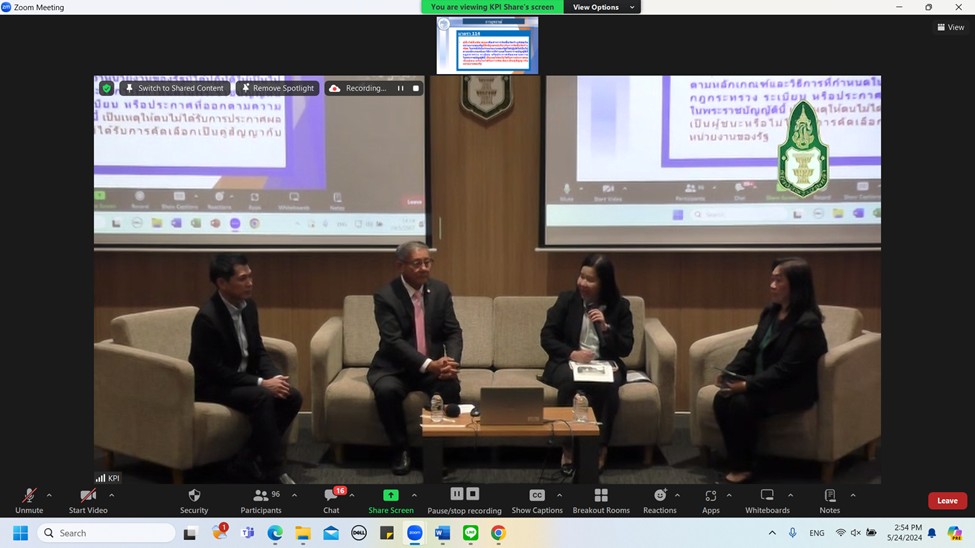Open the Participants panel
The height and width of the screenshot is (548, 975).
point(261,501)
